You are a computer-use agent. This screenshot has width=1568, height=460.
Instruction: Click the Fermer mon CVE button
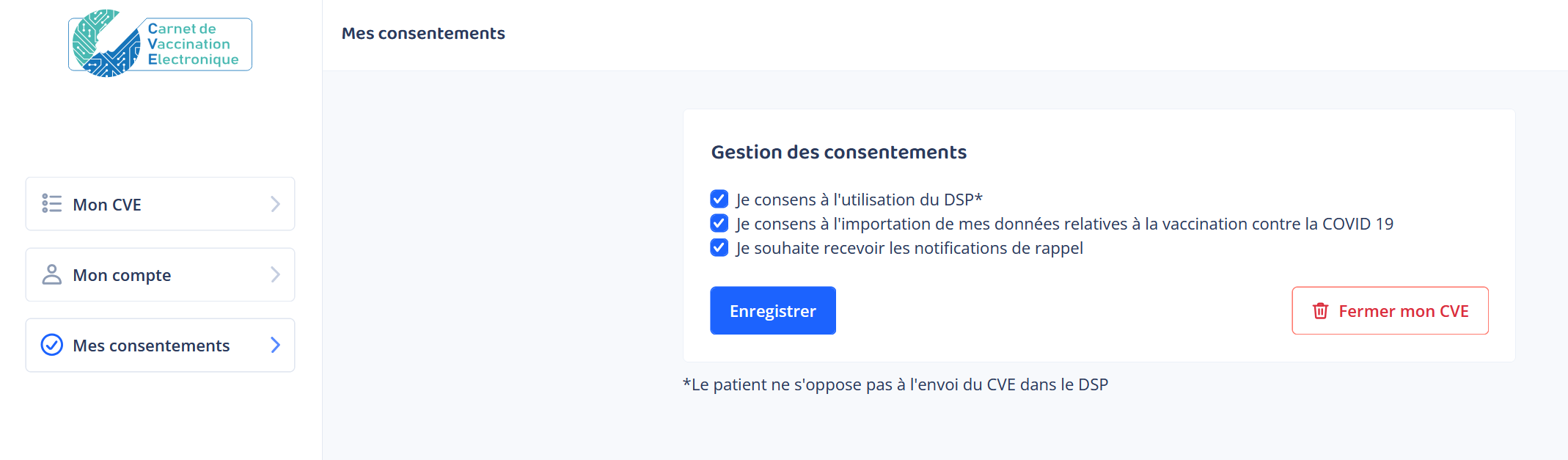click(x=1390, y=311)
